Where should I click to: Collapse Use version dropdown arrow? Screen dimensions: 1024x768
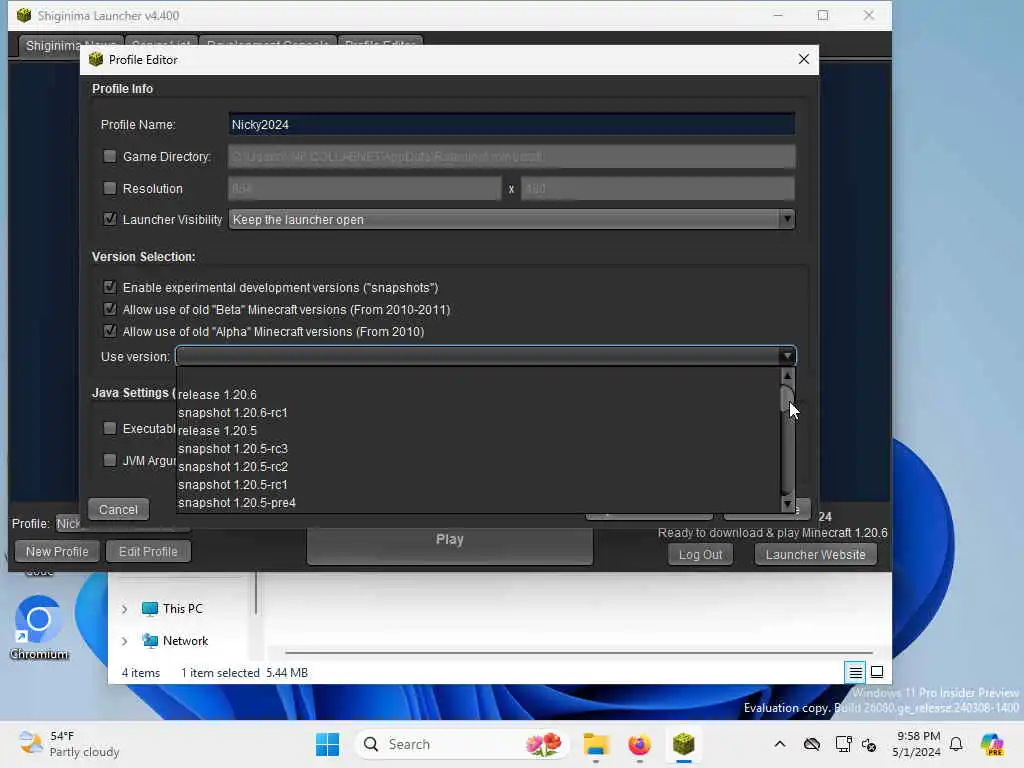(x=787, y=356)
